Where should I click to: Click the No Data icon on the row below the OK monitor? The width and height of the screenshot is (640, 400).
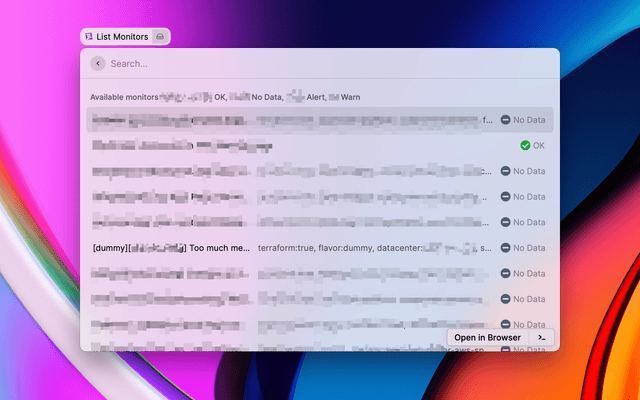tap(506, 171)
